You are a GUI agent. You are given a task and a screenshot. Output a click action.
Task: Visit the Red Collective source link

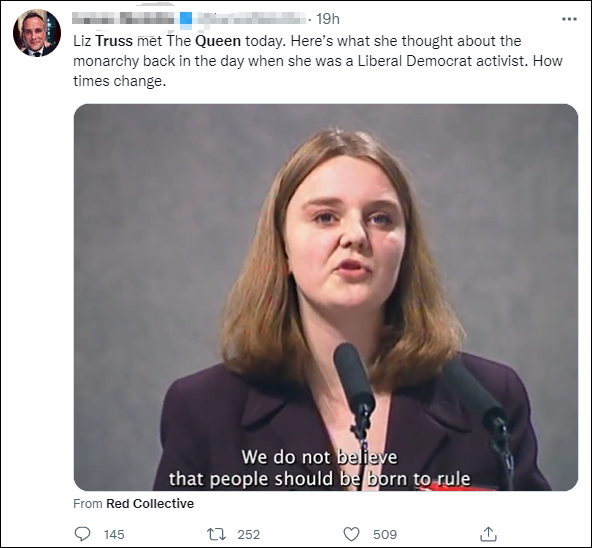click(x=150, y=503)
